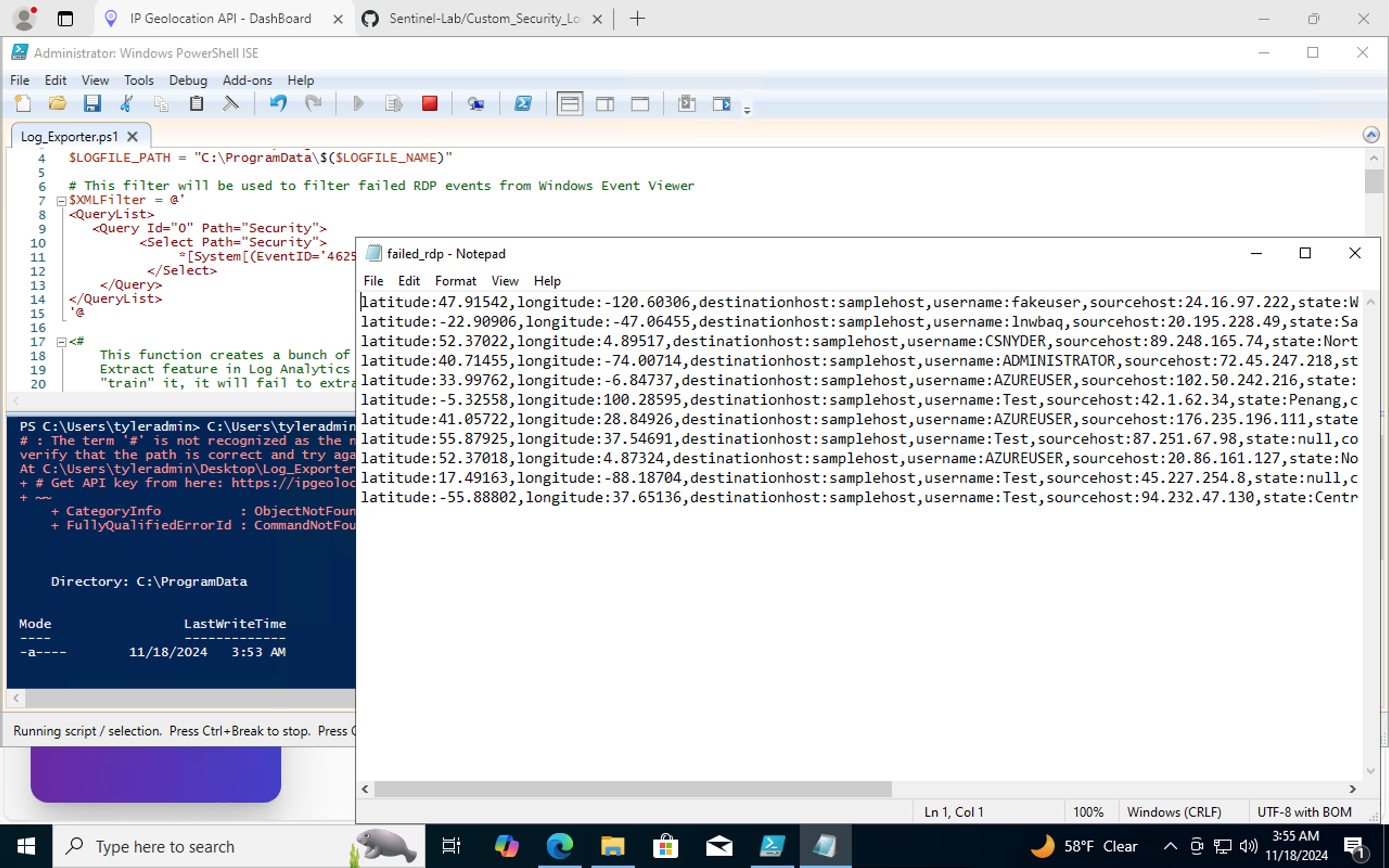Click the Undo arrow icon
Screen dimensions: 1389x868
pyautogui.click(x=278, y=104)
